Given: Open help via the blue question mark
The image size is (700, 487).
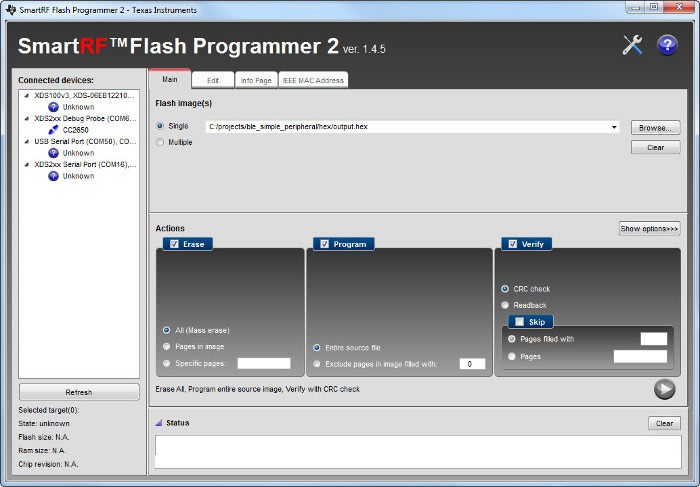Looking at the screenshot, I should (x=667, y=45).
